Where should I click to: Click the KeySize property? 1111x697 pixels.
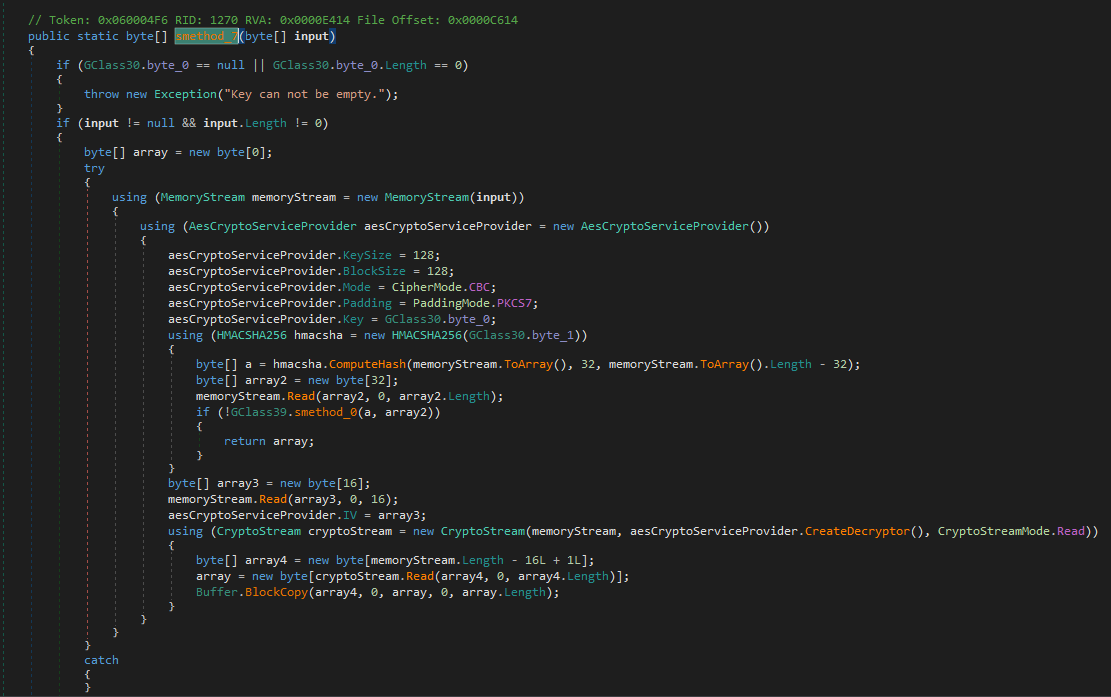point(367,255)
